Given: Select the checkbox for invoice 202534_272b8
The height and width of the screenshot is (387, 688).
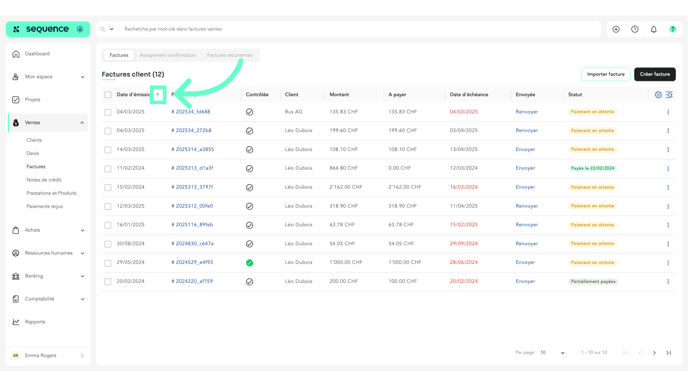Looking at the screenshot, I should pos(108,131).
